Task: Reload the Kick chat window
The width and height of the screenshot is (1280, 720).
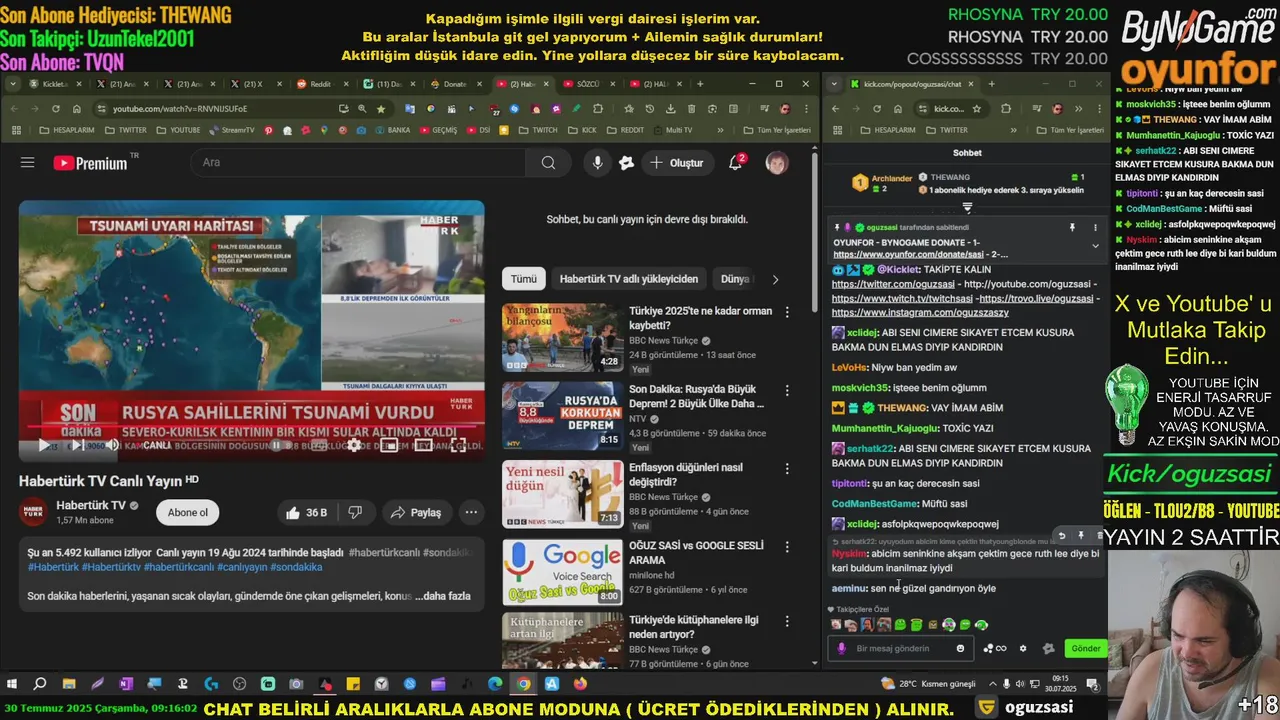Action: click(876, 108)
